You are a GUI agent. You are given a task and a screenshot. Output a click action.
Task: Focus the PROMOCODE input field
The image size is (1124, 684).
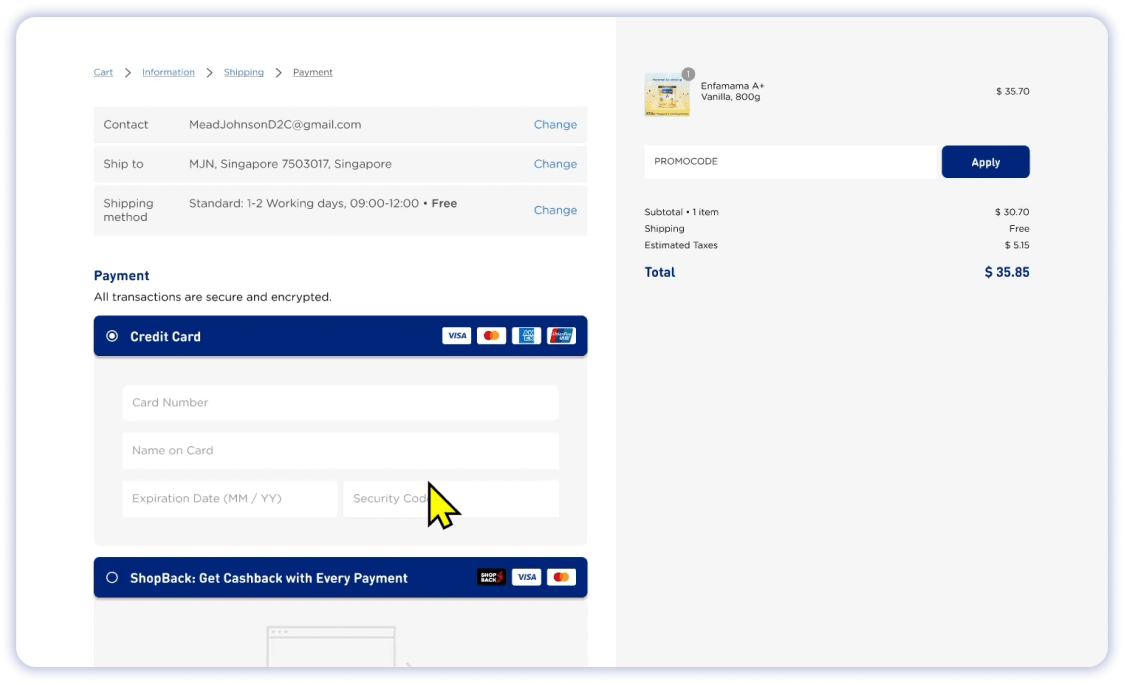[x=790, y=162]
